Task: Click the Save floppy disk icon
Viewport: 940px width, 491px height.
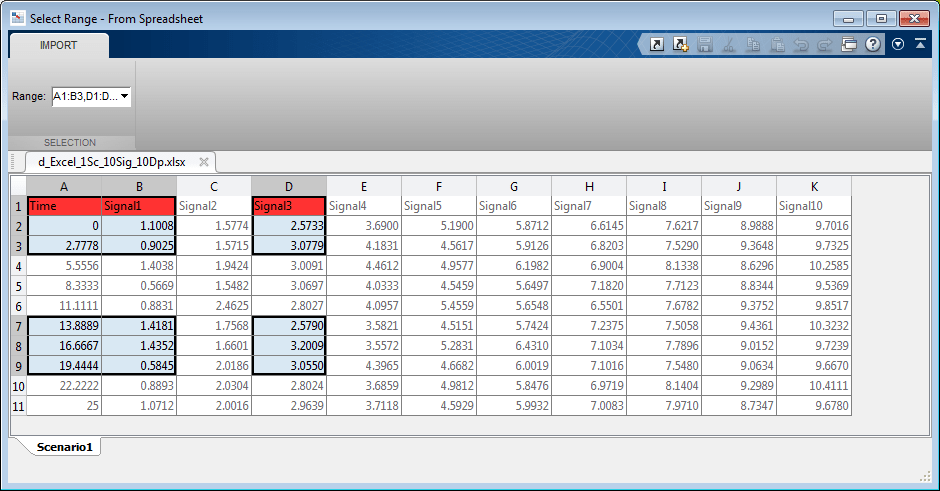Action: [705, 44]
